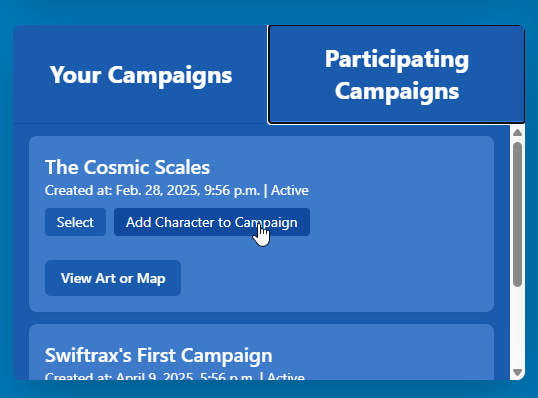Click the scrollbar up arrow

517,132
